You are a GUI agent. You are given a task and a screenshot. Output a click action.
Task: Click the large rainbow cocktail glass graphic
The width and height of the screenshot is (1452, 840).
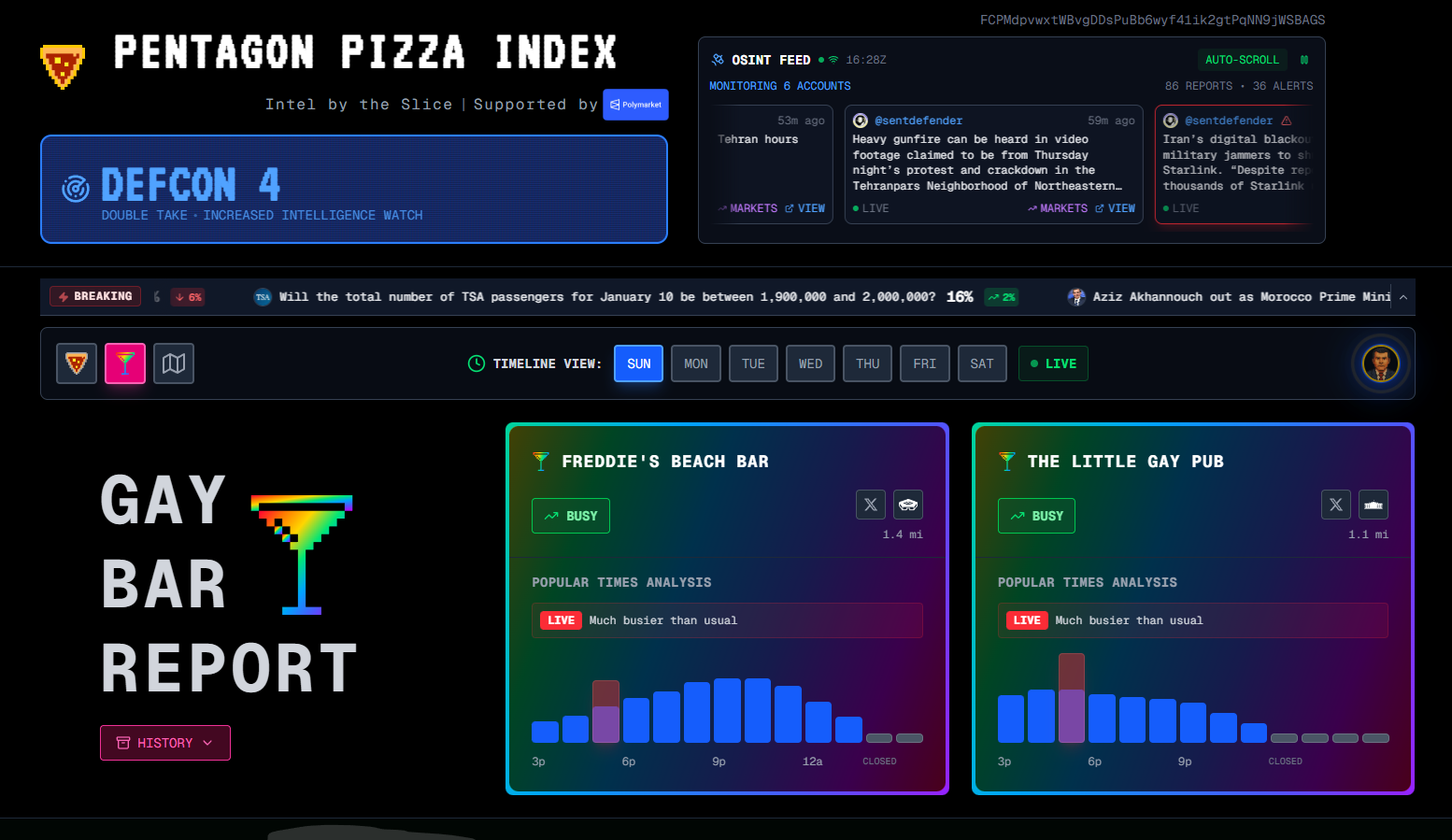coord(302,554)
